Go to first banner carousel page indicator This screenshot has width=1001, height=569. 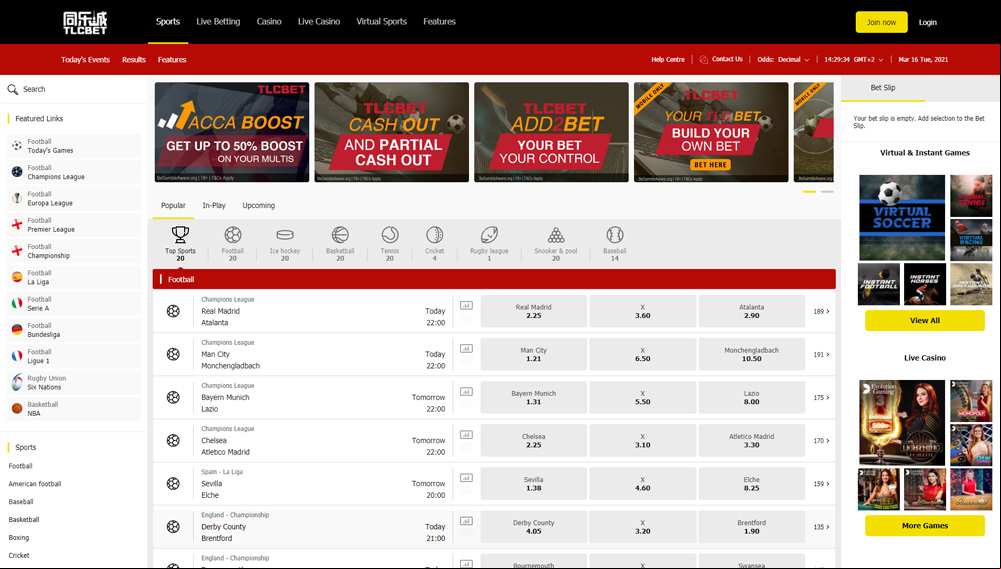tap(809, 192)
